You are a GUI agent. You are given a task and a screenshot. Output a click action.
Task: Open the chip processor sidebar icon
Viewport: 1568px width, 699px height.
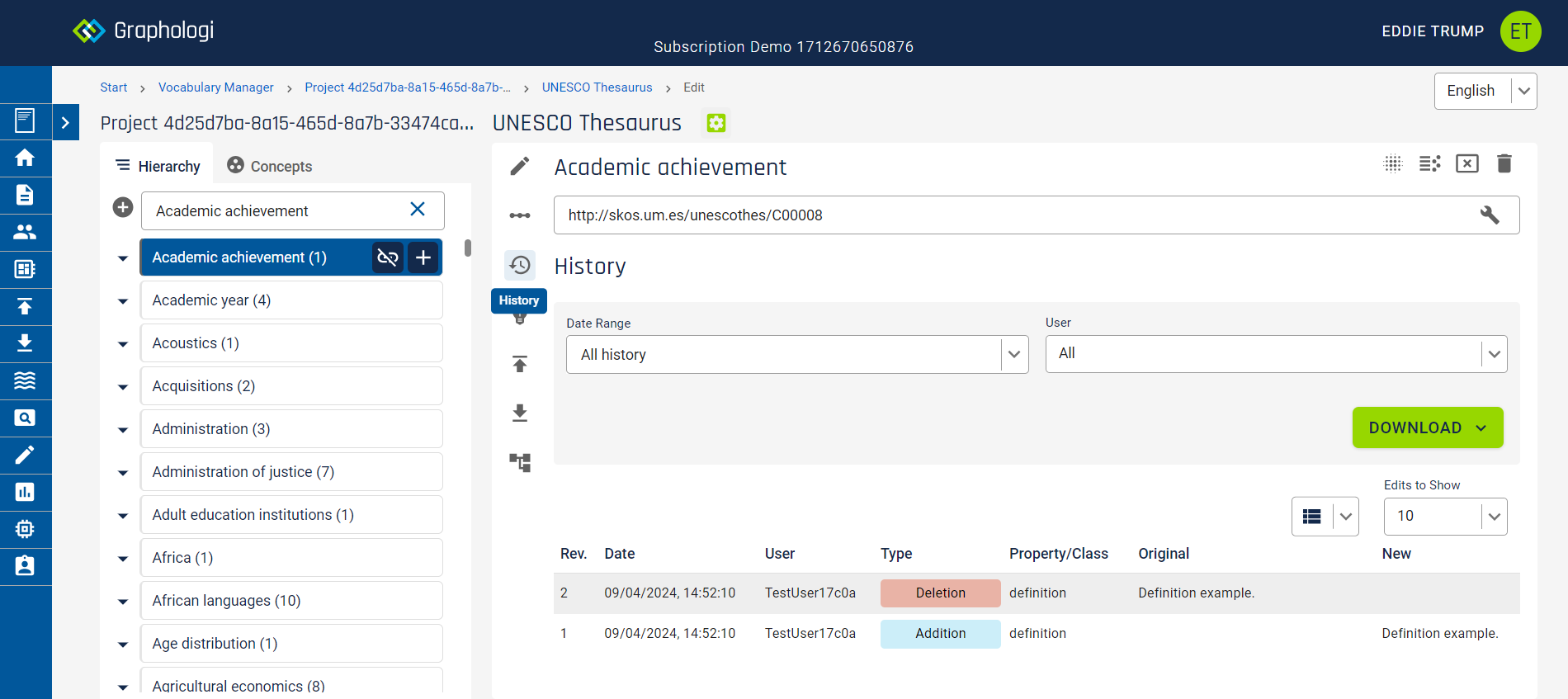[x=25, y=529]
